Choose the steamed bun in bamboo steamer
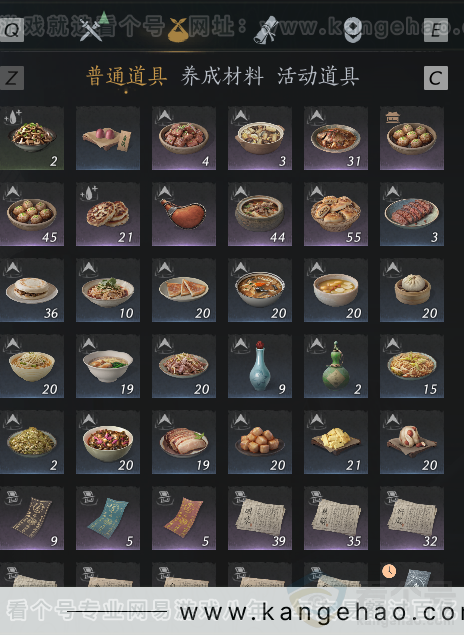This screenshot has height=636, width=464. point(412,290)
